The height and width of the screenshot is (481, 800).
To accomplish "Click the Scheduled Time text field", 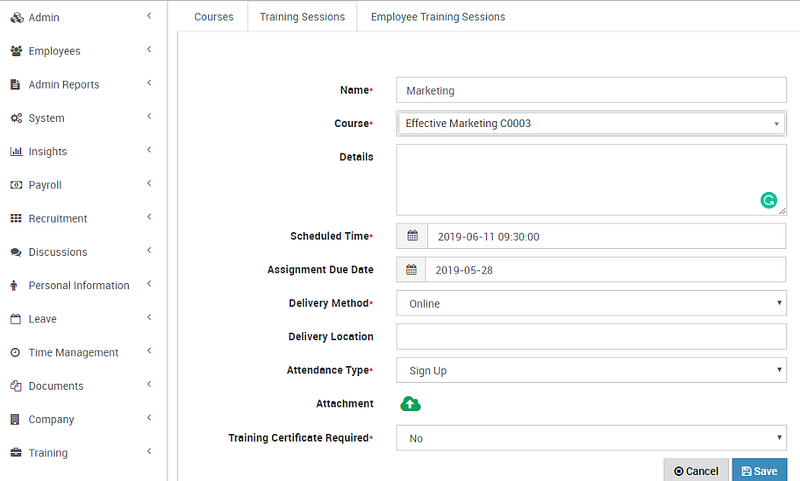I will tap(607, 236).
